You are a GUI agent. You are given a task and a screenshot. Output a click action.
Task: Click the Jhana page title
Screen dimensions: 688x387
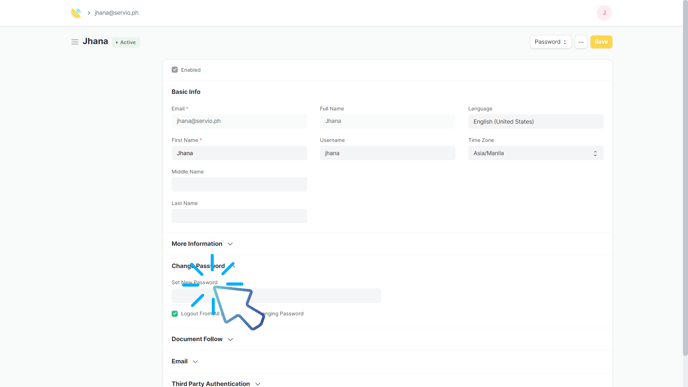[x=95, y=41]
